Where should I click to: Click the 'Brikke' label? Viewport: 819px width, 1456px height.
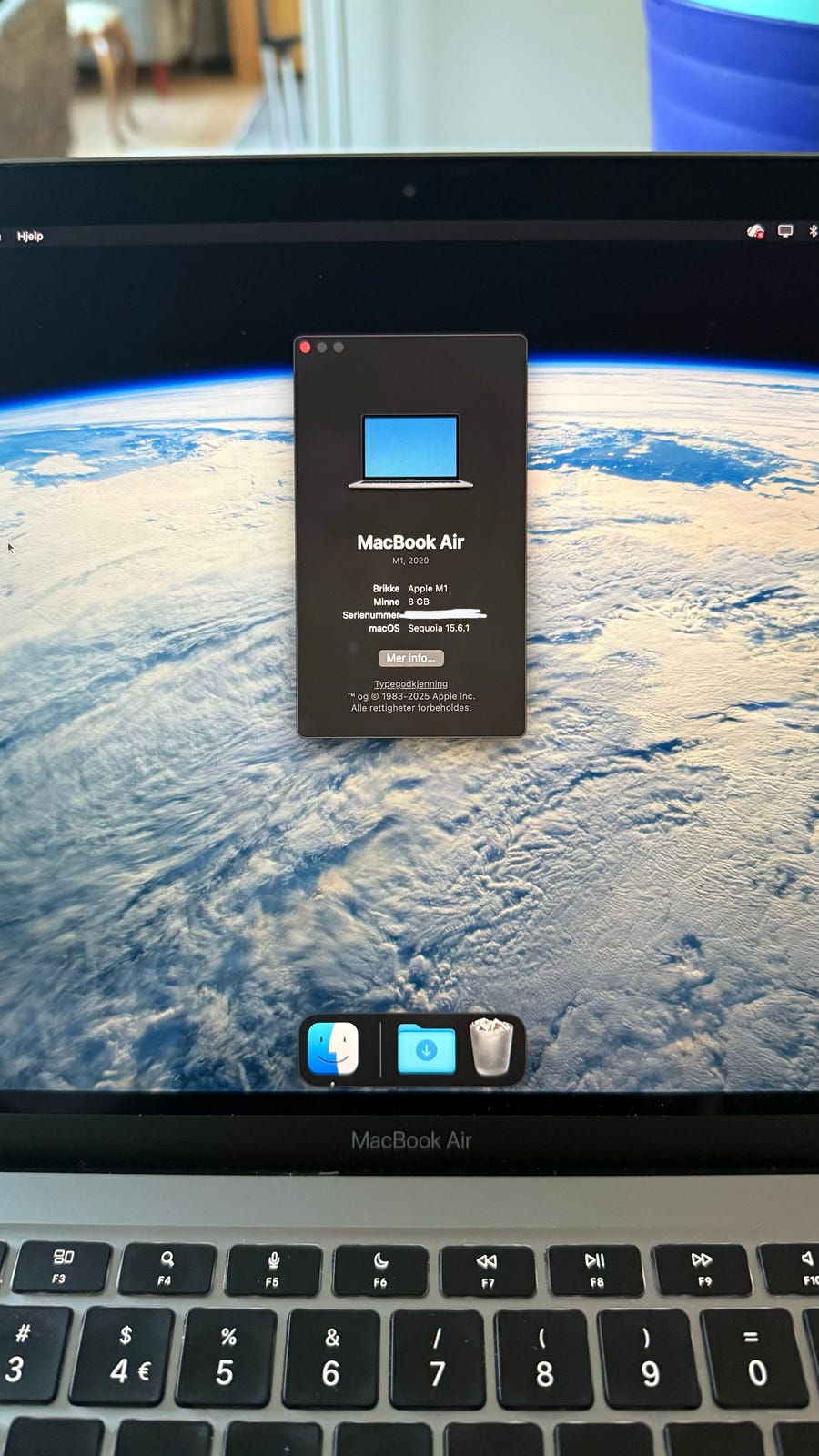point(386,589)
